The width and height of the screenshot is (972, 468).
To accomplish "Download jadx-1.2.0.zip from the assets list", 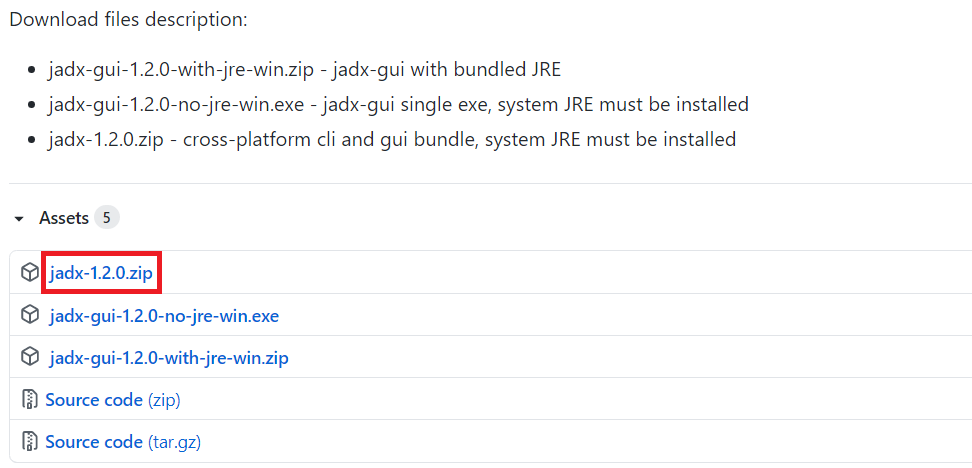I will 101,273.
